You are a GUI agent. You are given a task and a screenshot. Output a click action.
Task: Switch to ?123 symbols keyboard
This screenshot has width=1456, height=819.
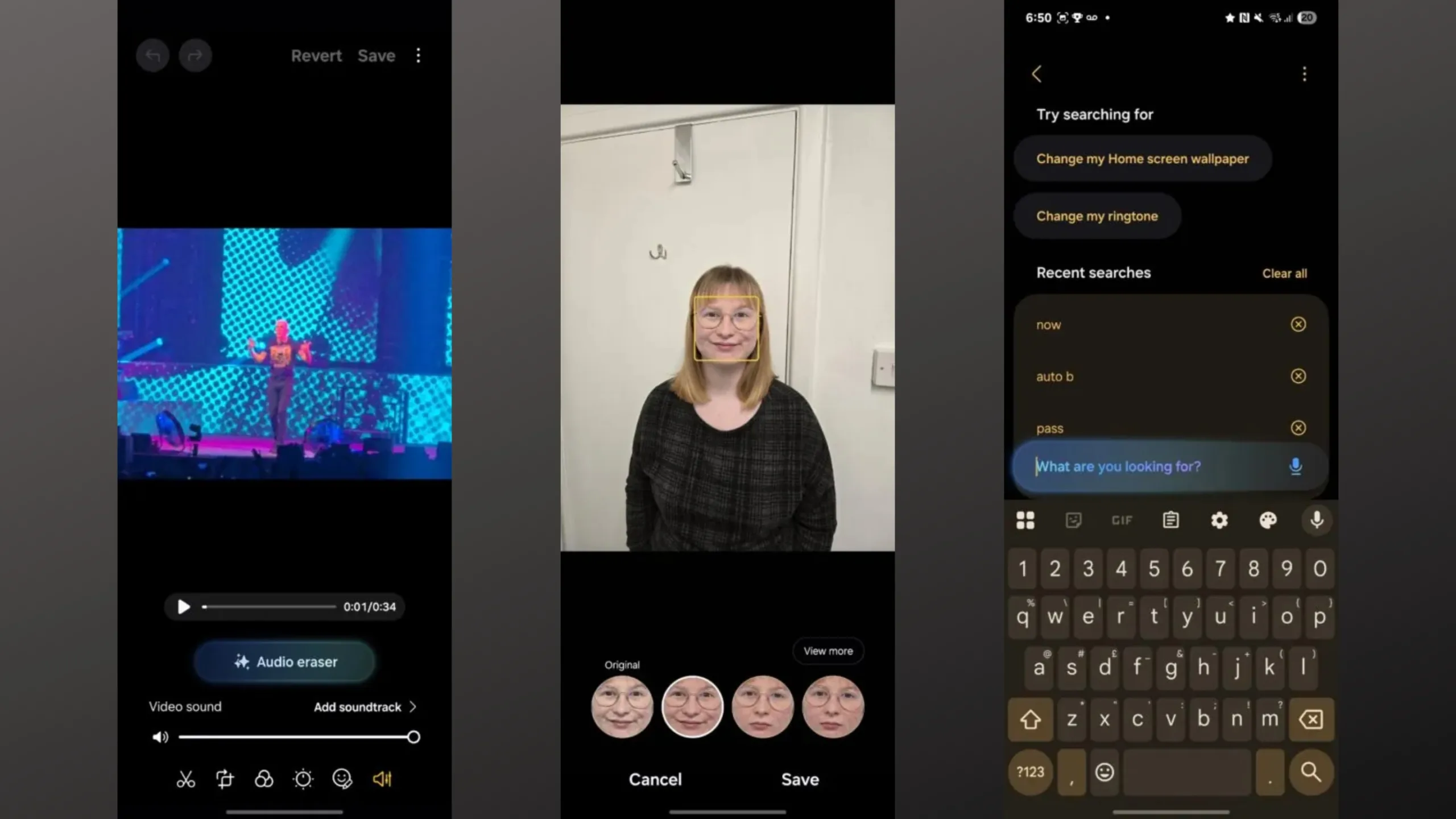pos(1031,772)
